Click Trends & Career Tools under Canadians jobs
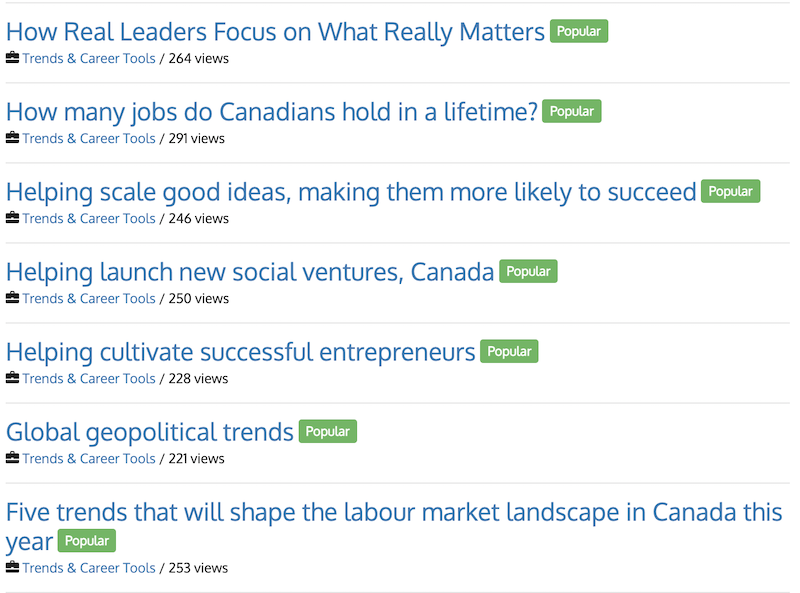Screen dimensions: 800x593 point(89,138)
